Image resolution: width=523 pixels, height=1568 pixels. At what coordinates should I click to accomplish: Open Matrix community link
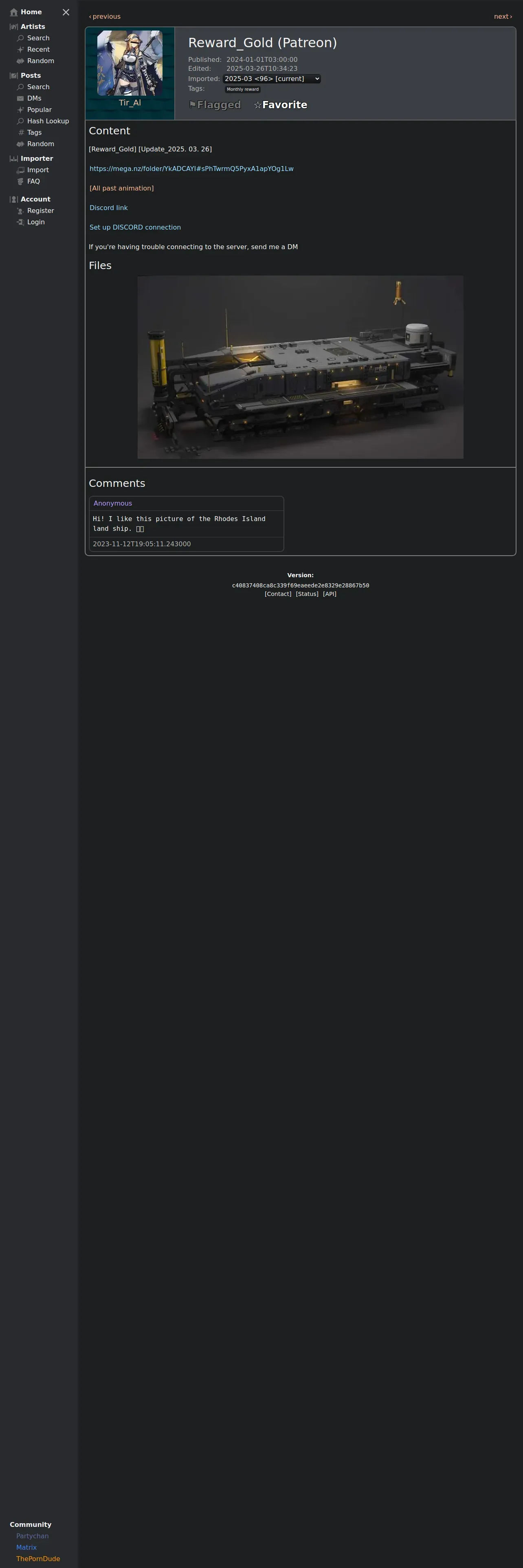pyautogui.click(x=26, y=1547)
